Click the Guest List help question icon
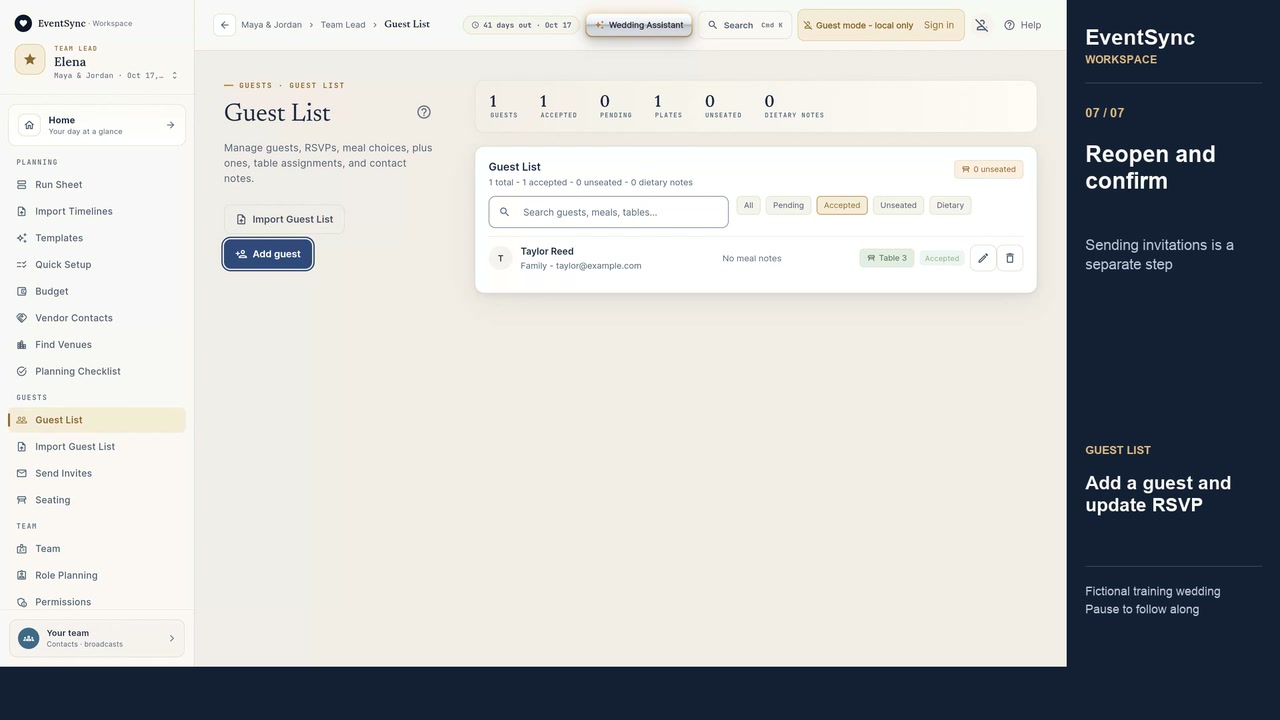 coord(424,112)
